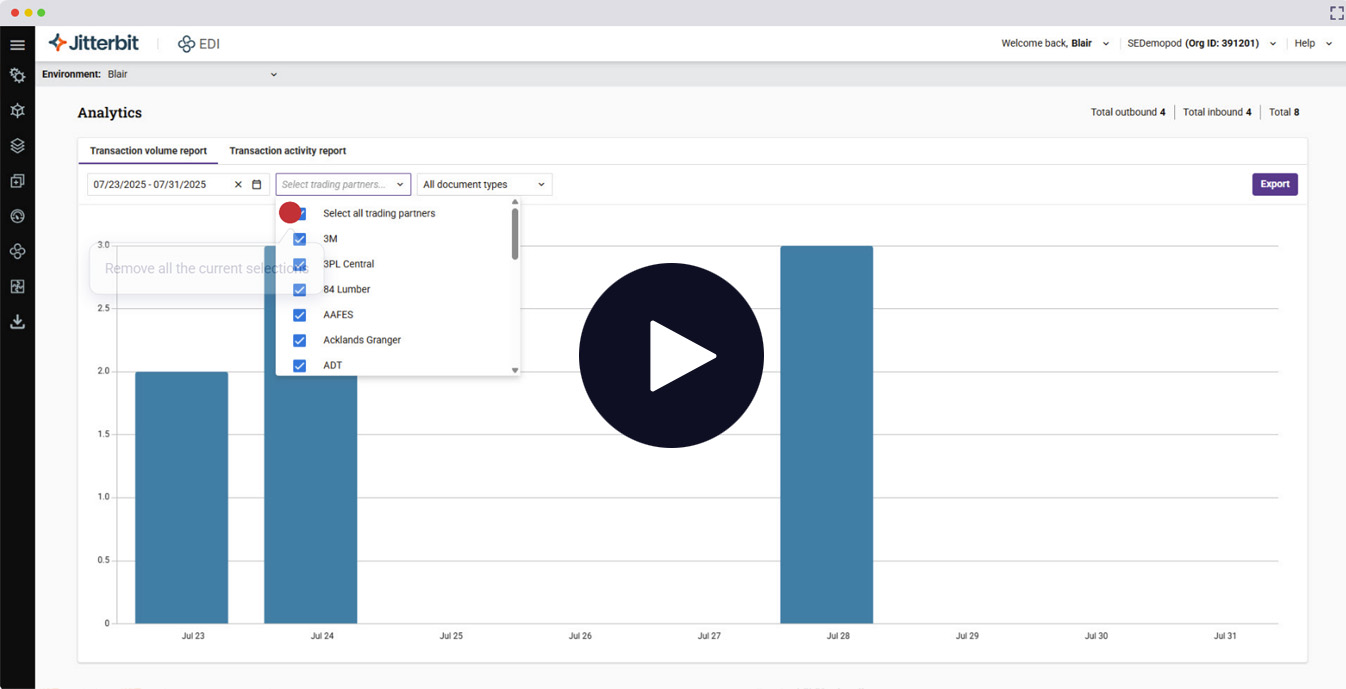The width and height of the screenshot is (1346, 689).
Task: Open the EDI module from the top navigation
Action: coord(198,43)
